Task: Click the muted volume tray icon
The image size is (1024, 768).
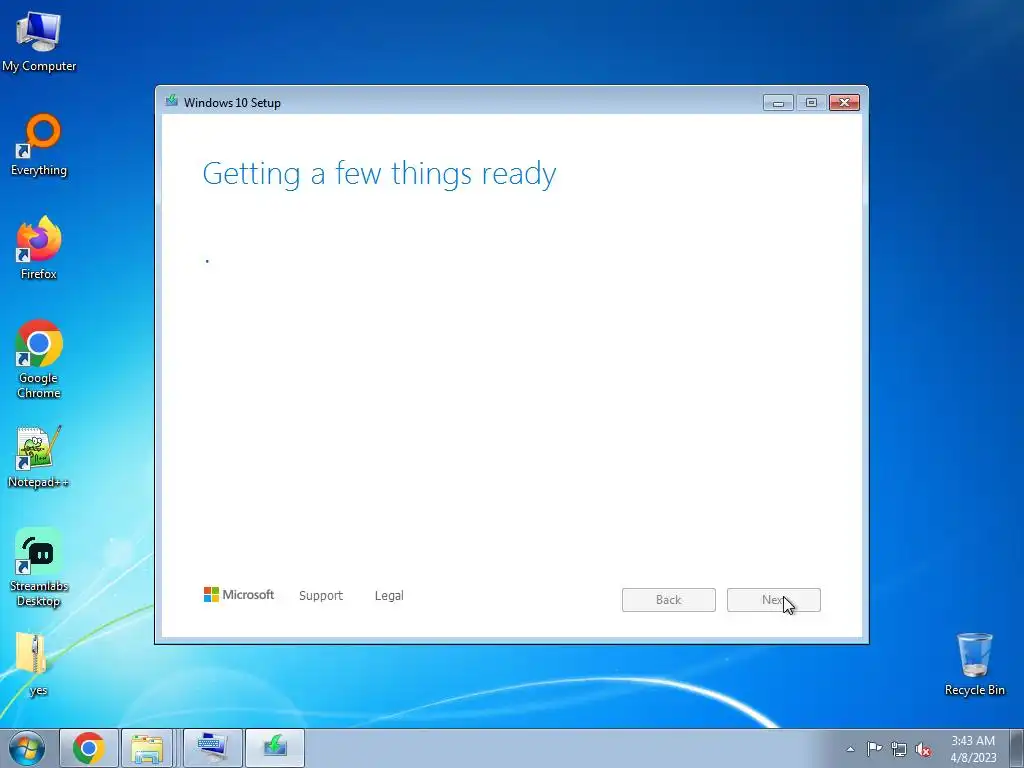Action: pos(923,749)
